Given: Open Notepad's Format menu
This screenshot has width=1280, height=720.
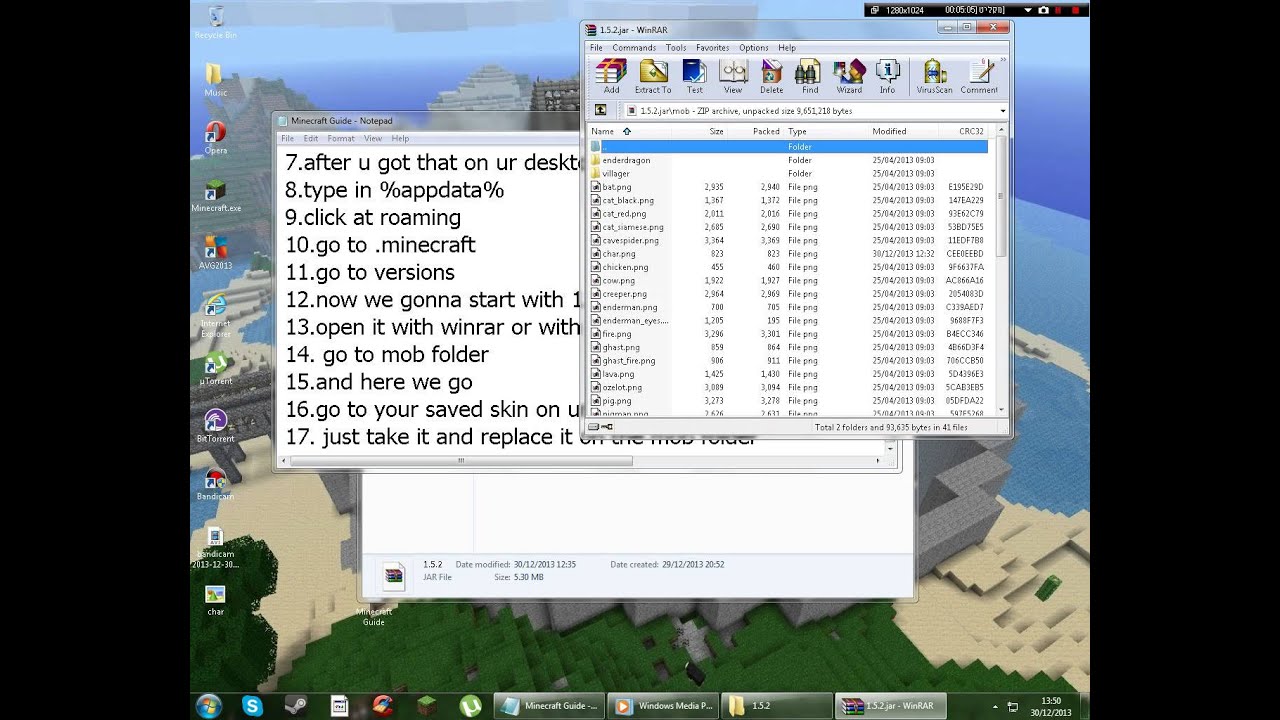Looking at the screenshot, I should [x=341, y=138].
